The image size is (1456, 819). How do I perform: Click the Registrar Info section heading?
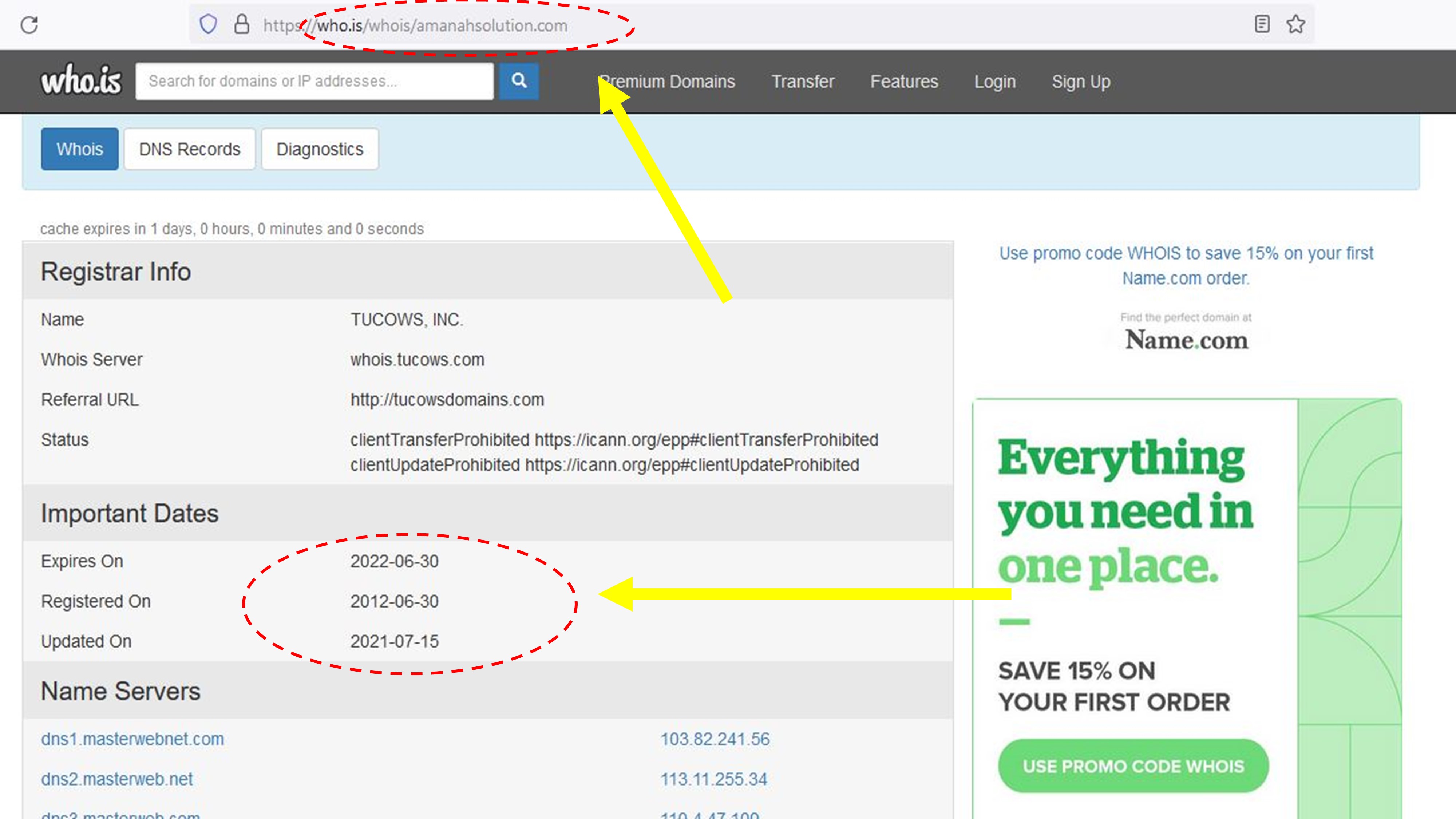pos(116,272)
